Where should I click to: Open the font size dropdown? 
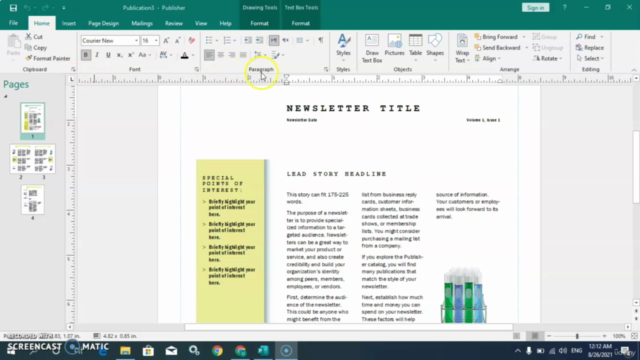point(156,40)
